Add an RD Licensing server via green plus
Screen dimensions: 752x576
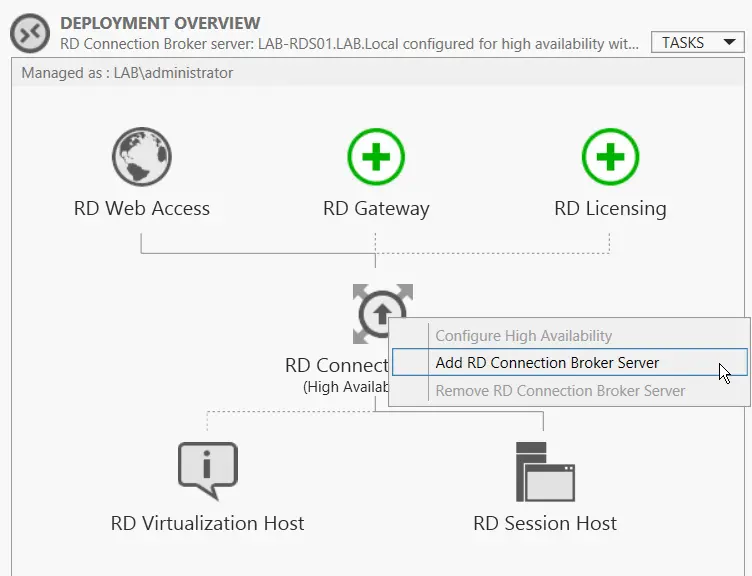tap(610, 159)
